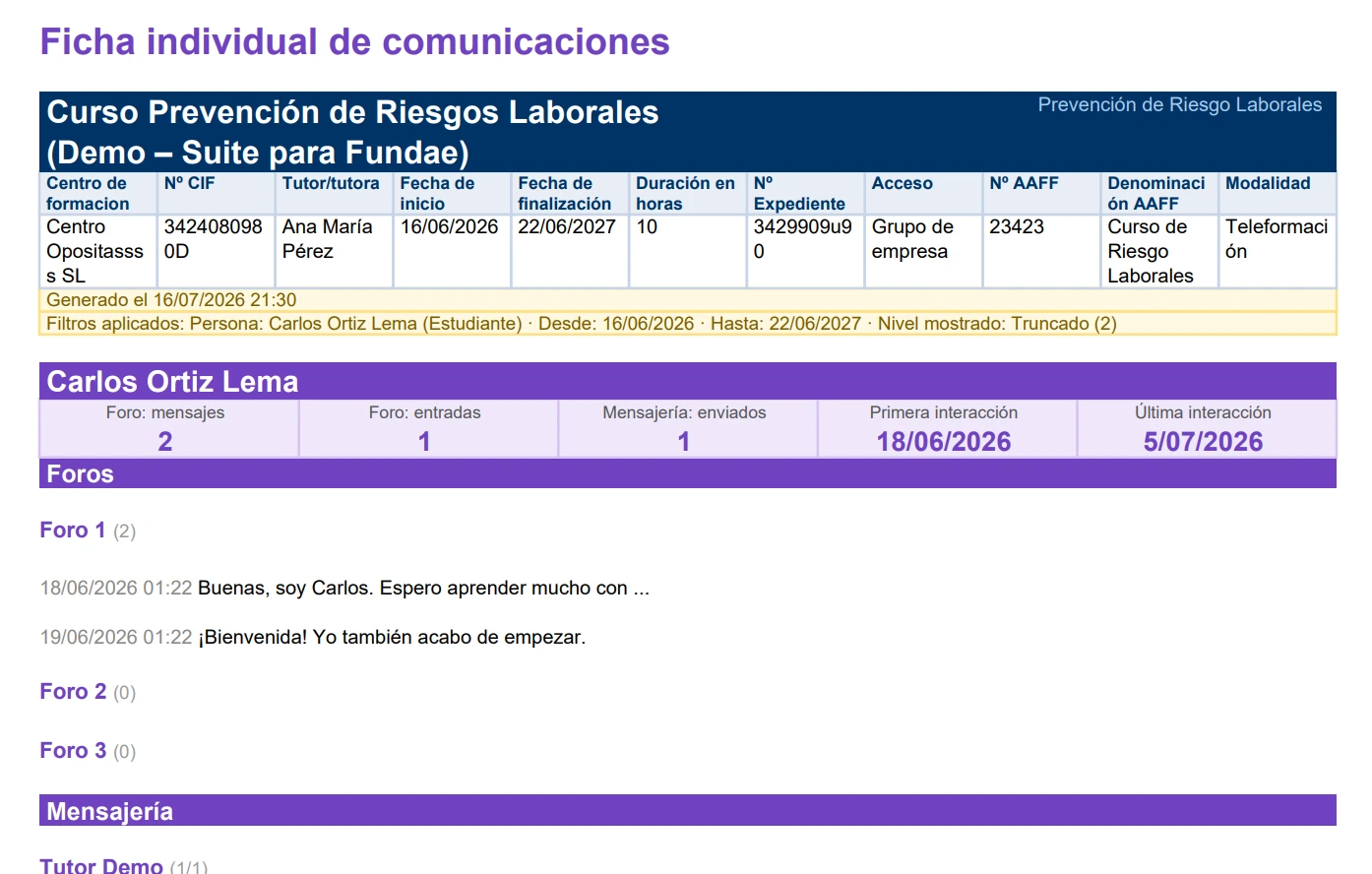Select the 'Nº Expediente' column header
Screen dimensions: 1372x874
(x=806, y=193)
